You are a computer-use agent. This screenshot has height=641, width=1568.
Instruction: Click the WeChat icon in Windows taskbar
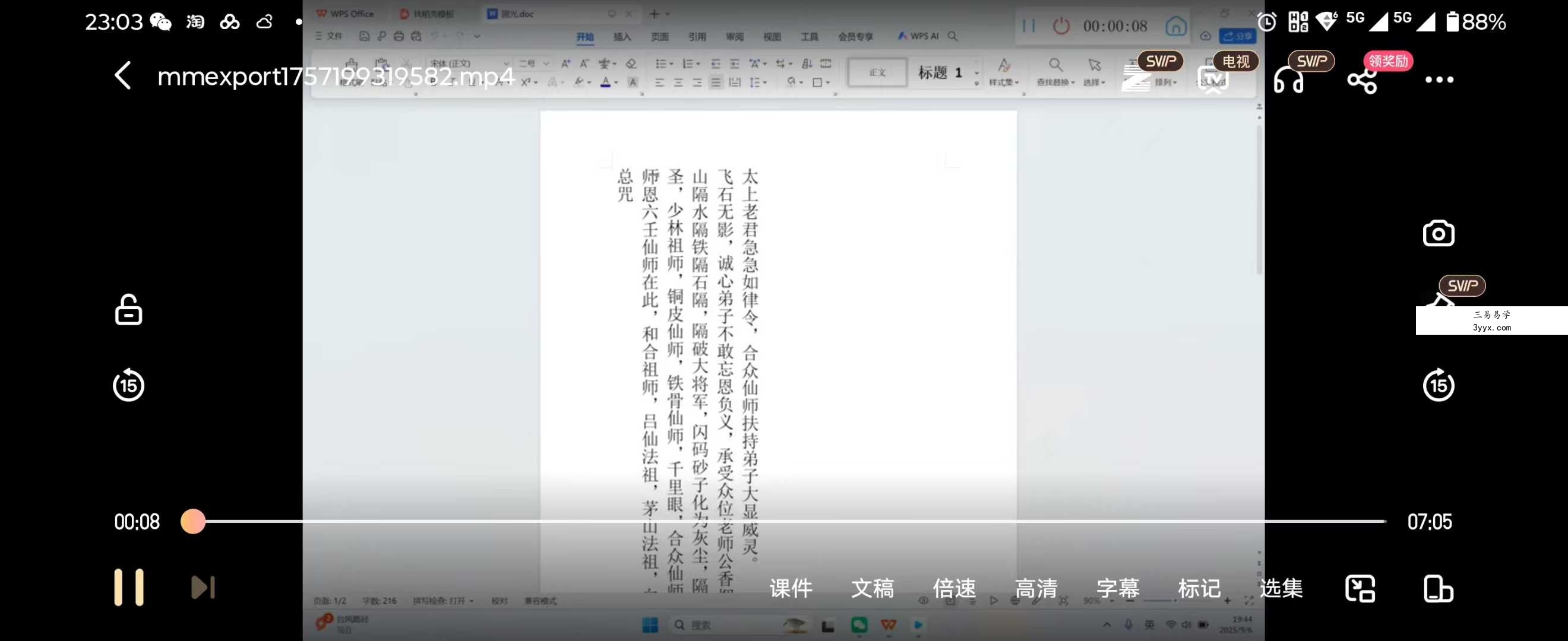pos(859,624)
